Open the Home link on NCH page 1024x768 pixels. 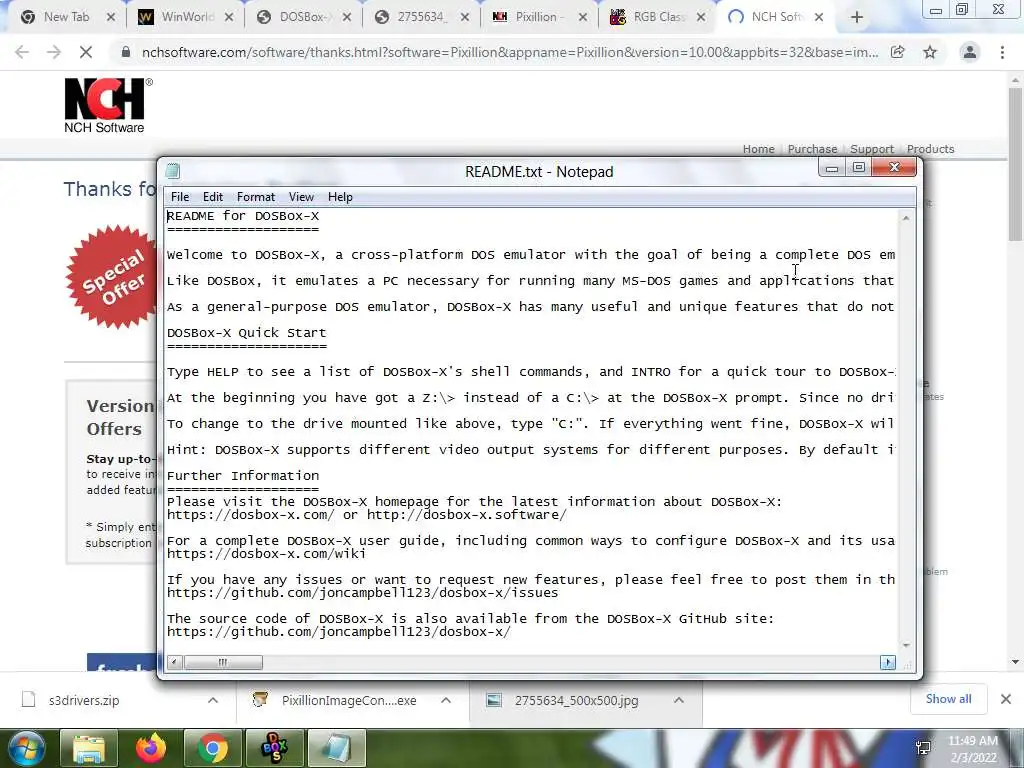pos(758,149)
